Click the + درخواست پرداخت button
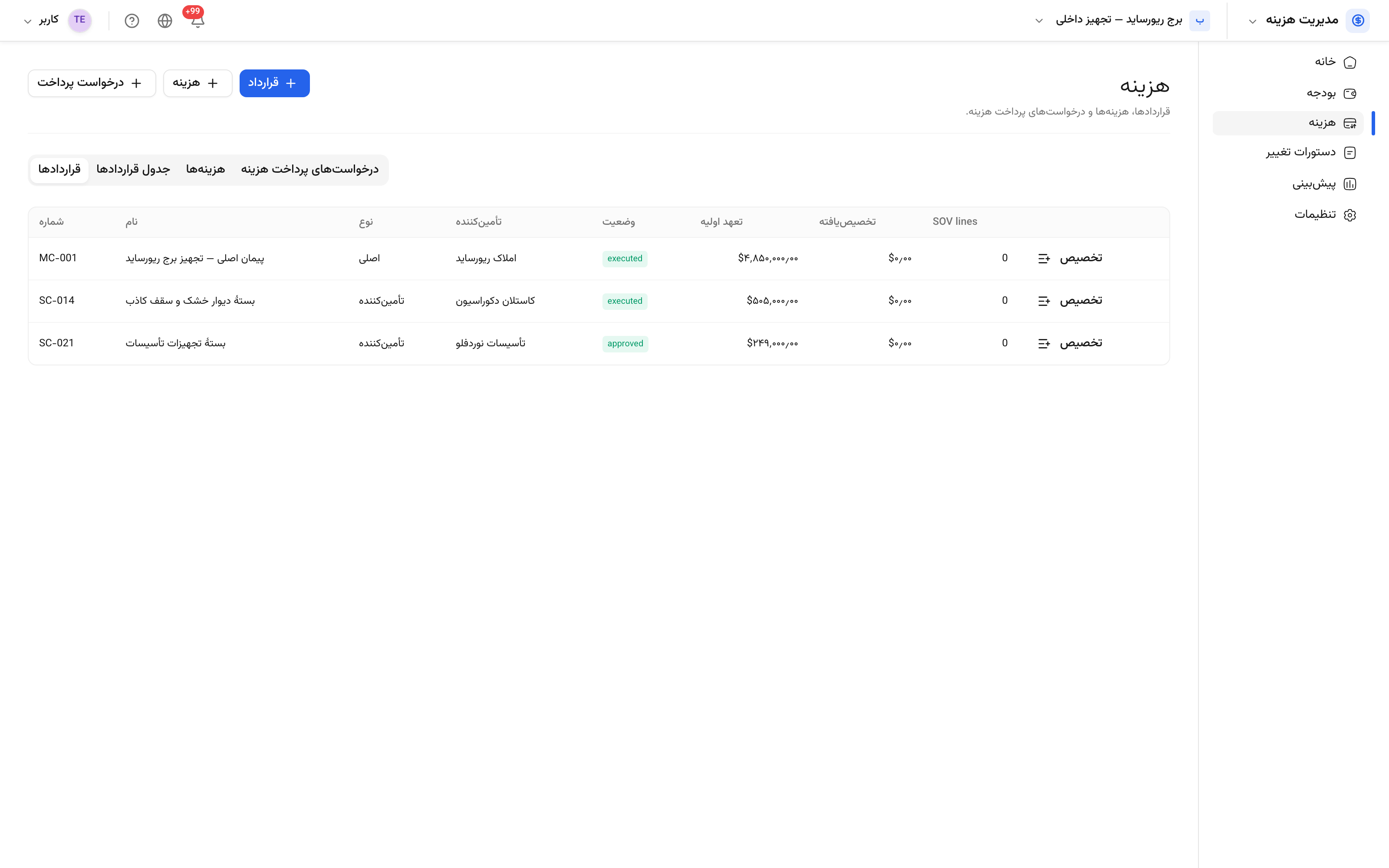The width and height of the screenshot is (1389, 868). pyautogui.click(x=92, y=83)
